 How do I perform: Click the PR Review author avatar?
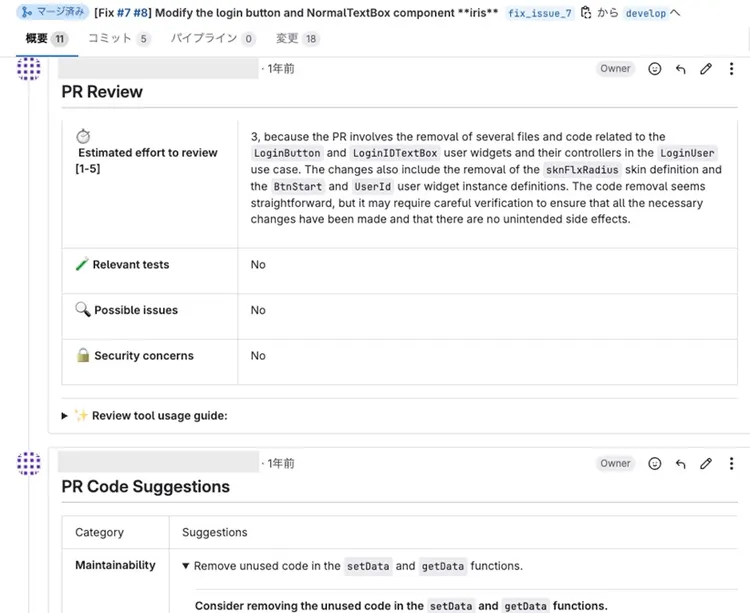tap(29, 68)
